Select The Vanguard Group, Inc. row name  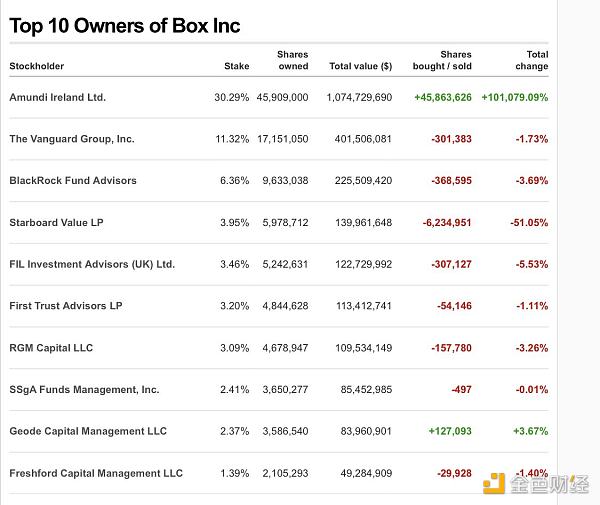[x=71, y=139]
